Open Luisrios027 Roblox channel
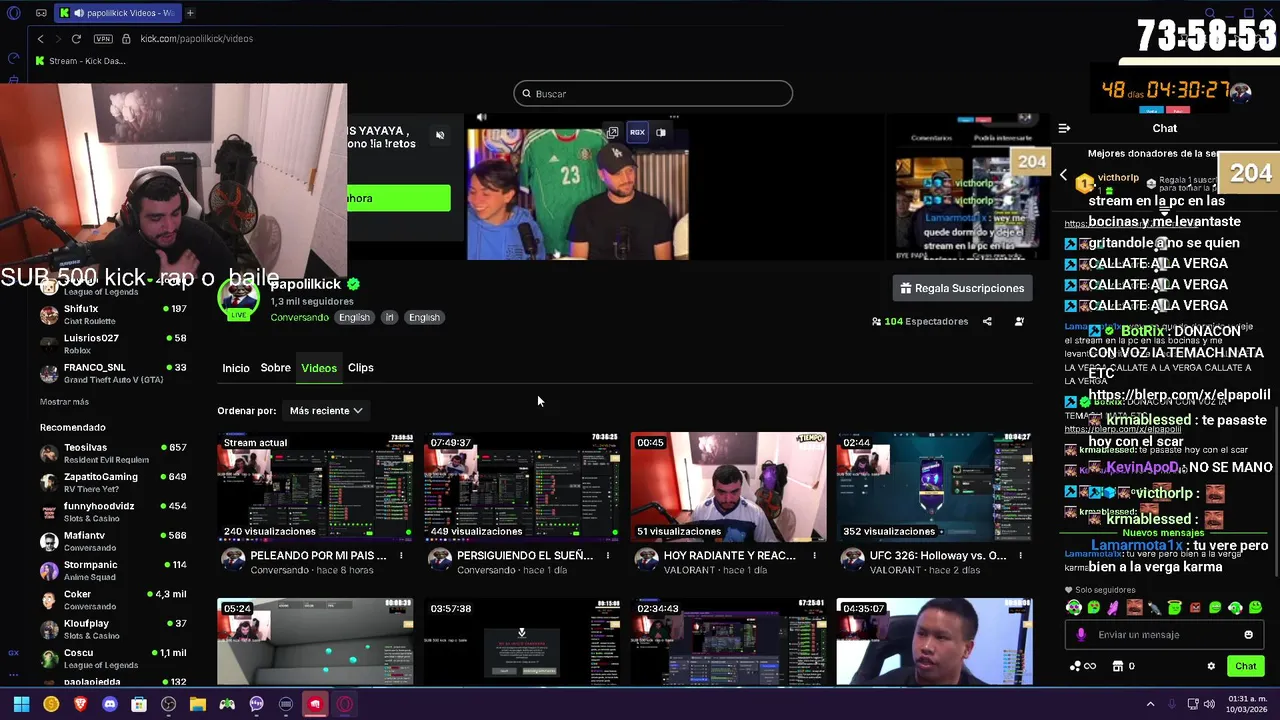The image size is (1280, 720). 113,344
